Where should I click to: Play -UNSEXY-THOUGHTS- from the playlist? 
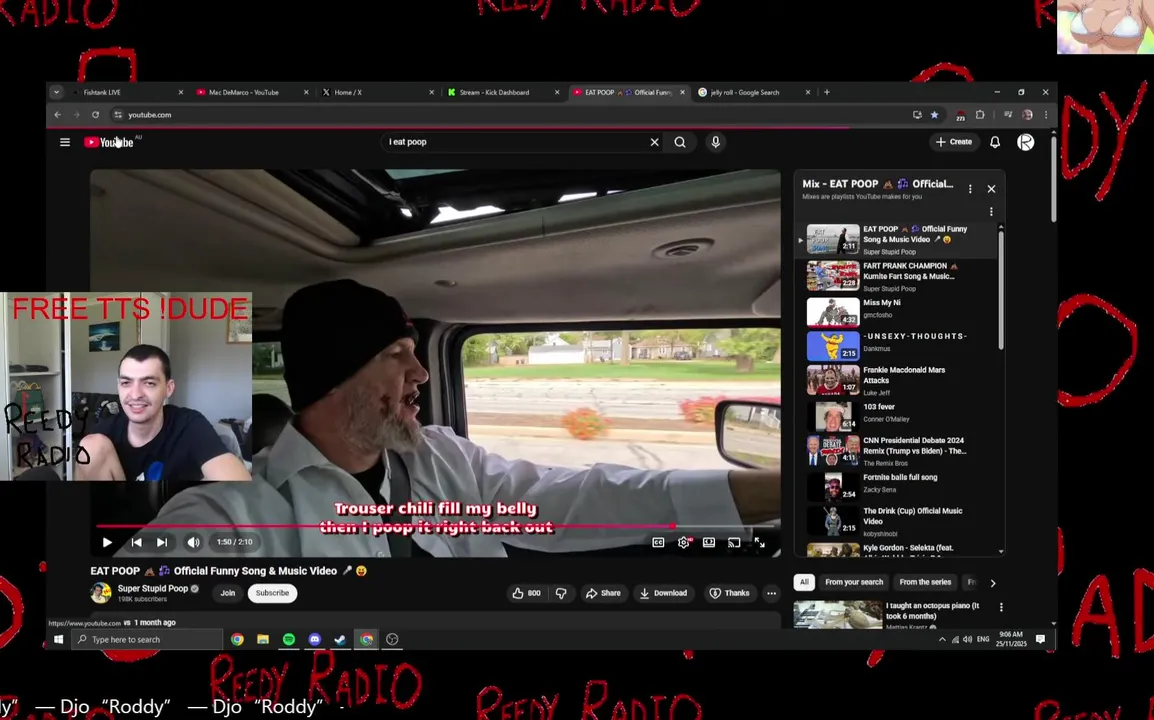[899, 345]
